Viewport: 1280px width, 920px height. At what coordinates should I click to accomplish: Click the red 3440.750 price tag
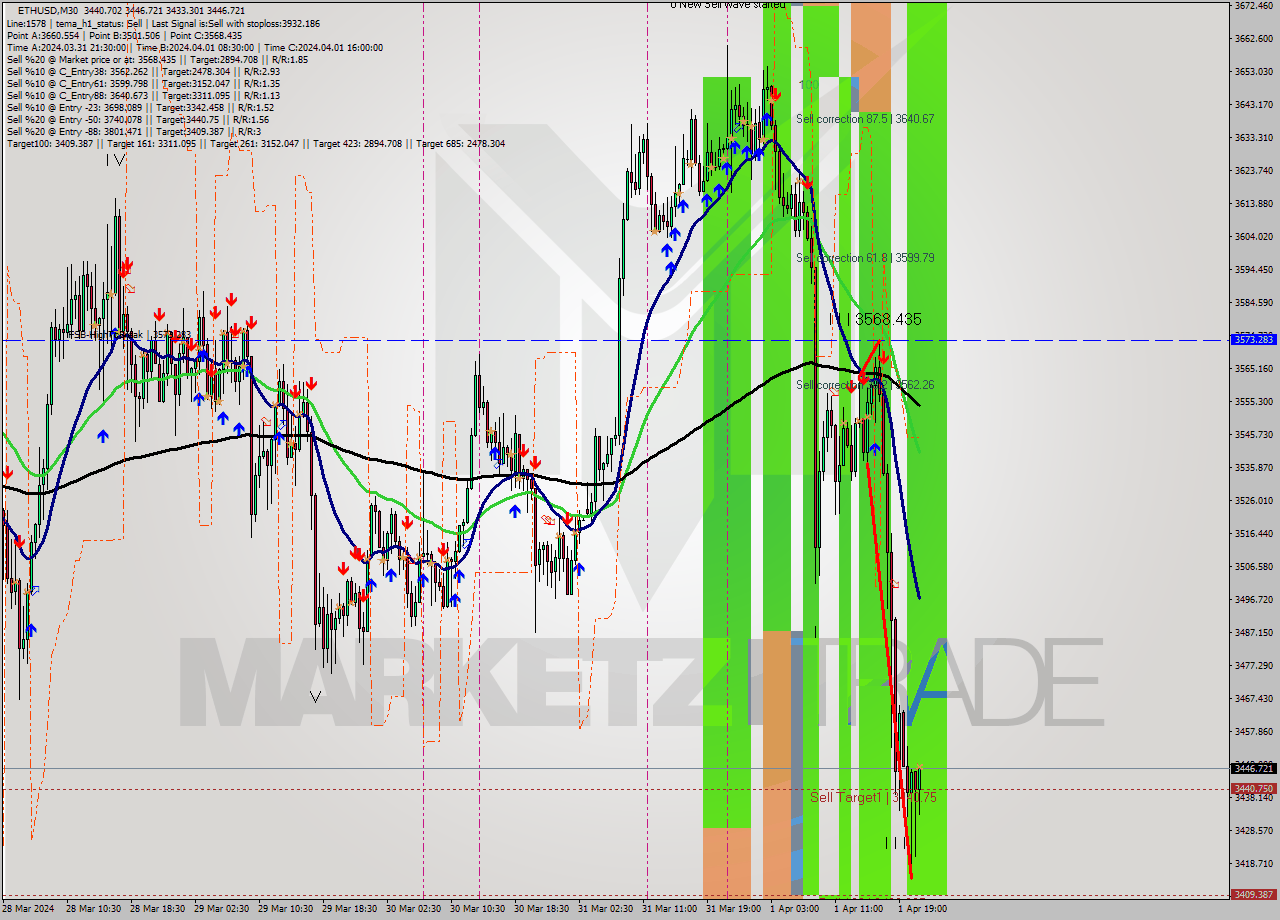[1253, 788]
